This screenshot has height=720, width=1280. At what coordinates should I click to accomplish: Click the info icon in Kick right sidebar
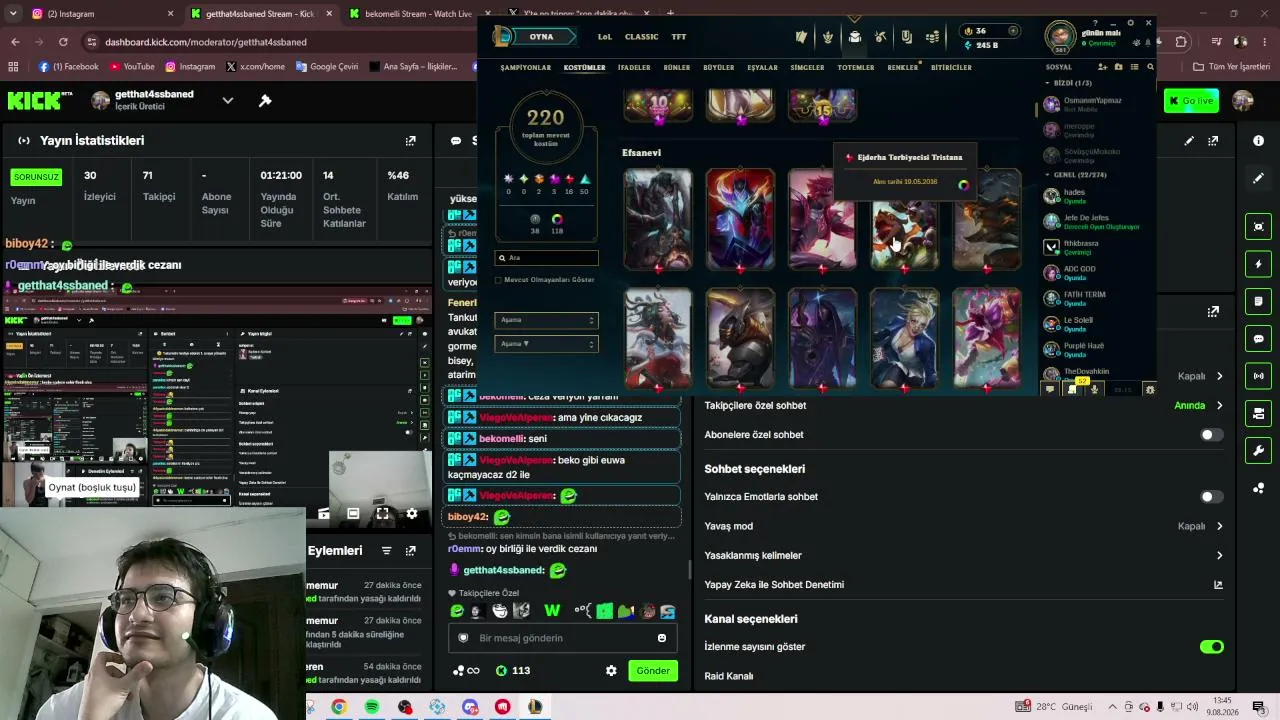(1259, 141)
